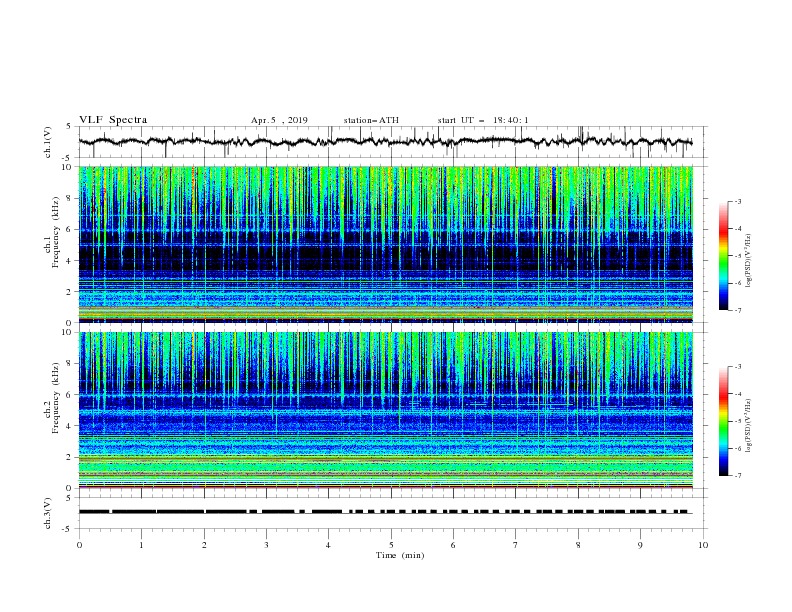
Task: Click the time axis tick label "1"
Action: [141, 545]
